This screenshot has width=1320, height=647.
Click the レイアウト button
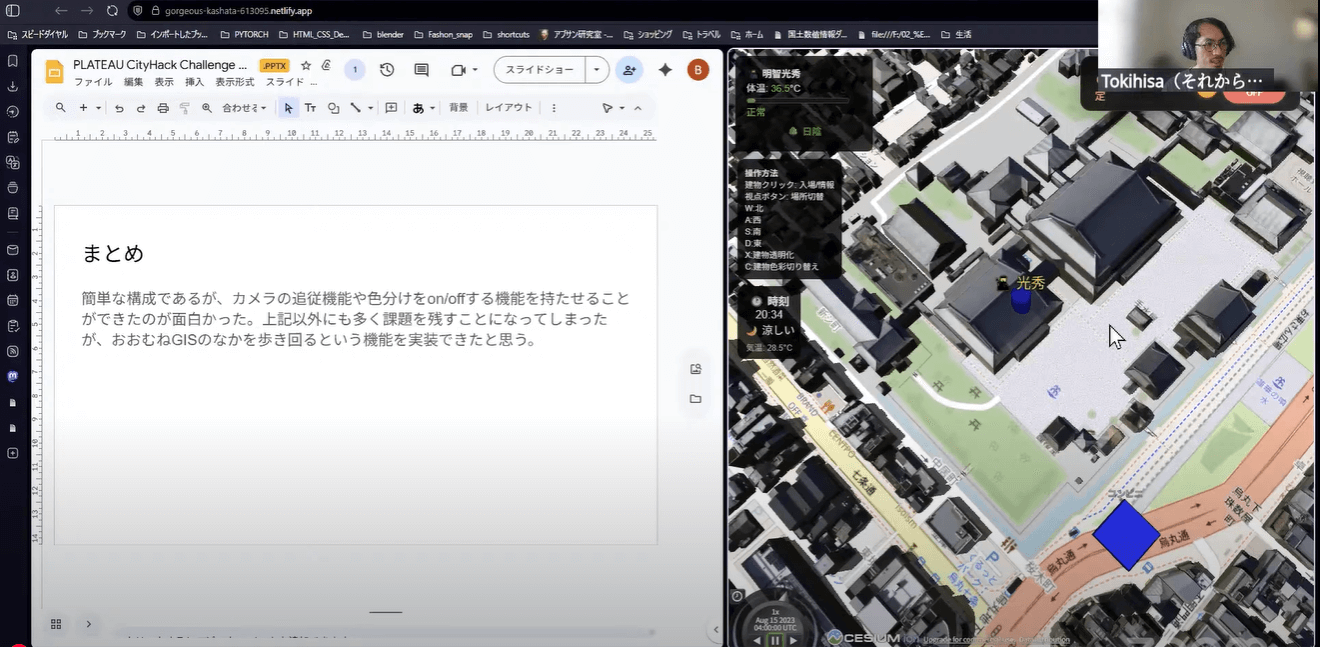coord(508,108)
